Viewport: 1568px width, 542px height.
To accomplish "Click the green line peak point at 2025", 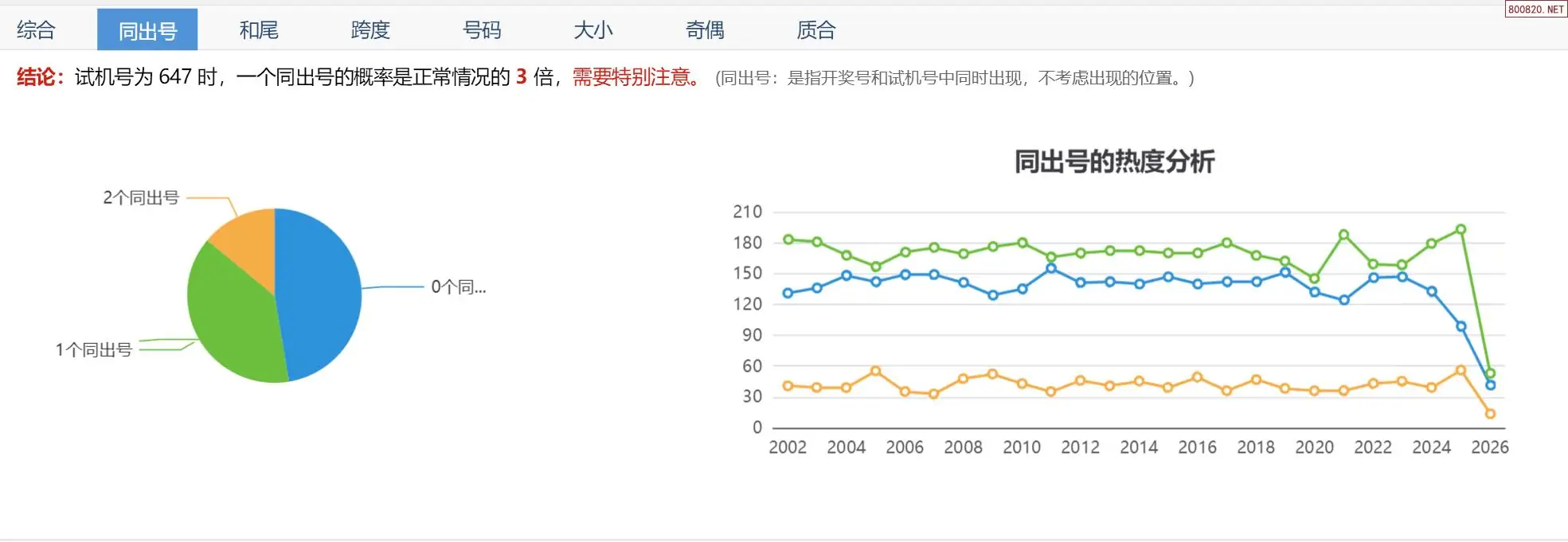I will click(x=1460, y=229).
